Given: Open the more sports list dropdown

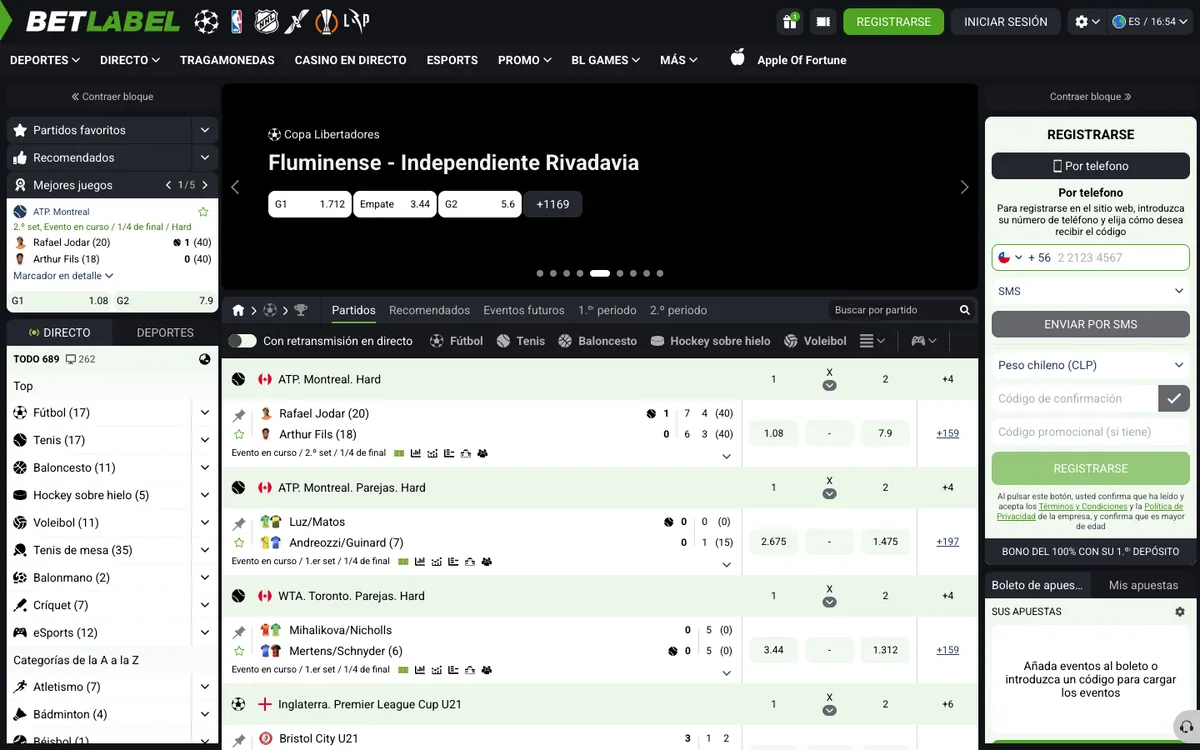Looking at the screenshot, I should [x=872, y=341].
